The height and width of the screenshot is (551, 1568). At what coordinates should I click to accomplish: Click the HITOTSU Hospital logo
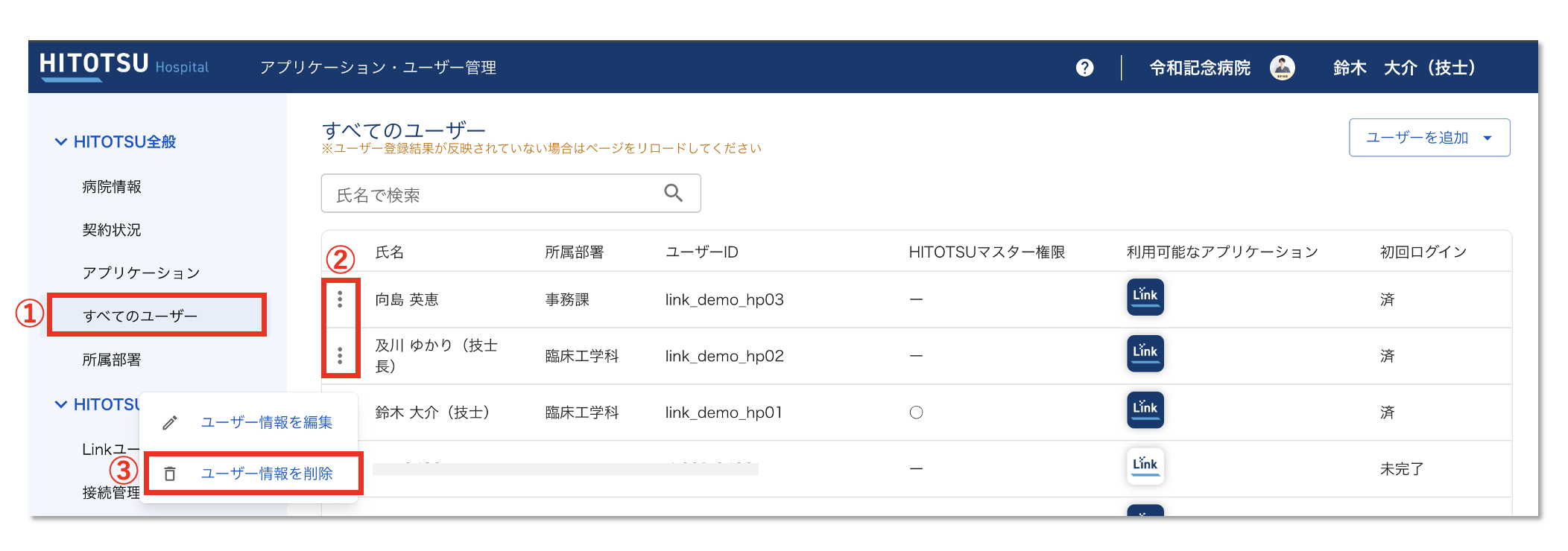(x=124, y=66)
